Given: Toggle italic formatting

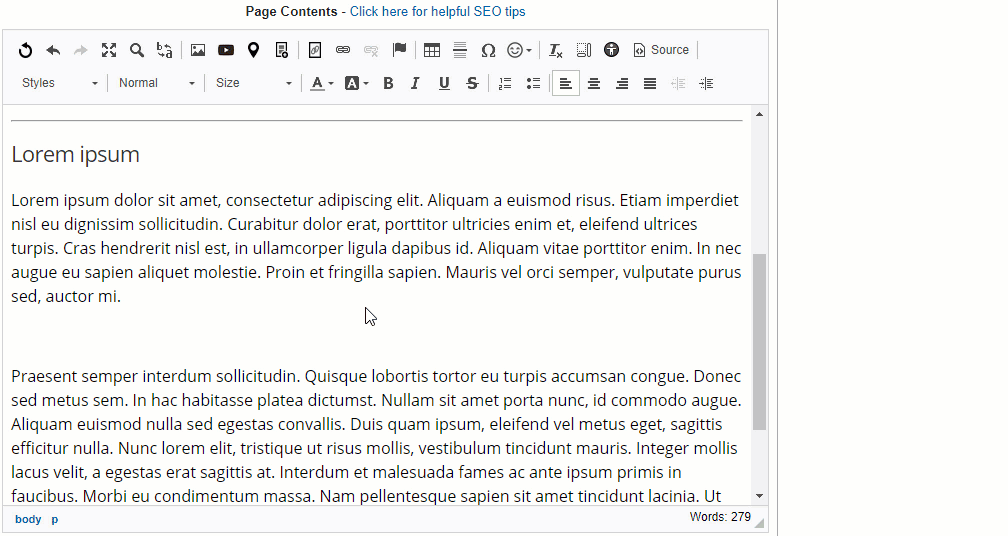Looking at the screenshot, I should 415,83.
